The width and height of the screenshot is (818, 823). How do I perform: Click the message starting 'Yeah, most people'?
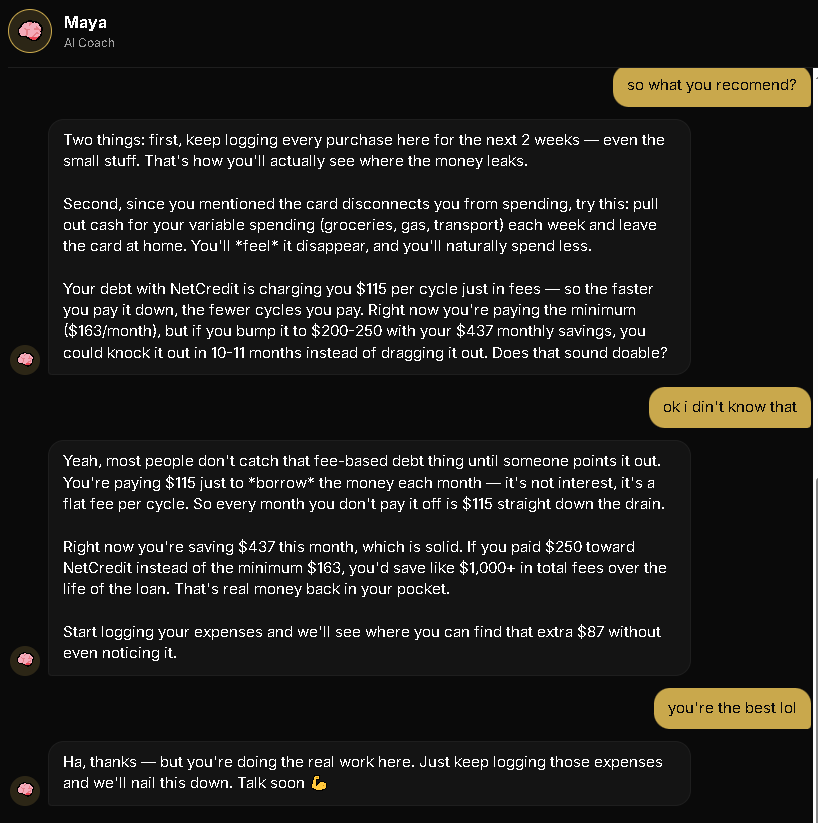[x=369, y=557]
